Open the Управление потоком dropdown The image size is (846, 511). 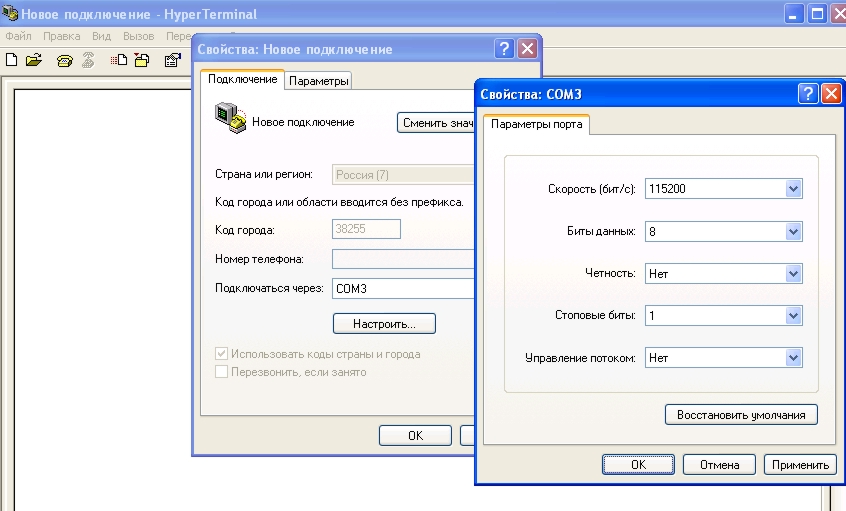click(x=793, y=358)
